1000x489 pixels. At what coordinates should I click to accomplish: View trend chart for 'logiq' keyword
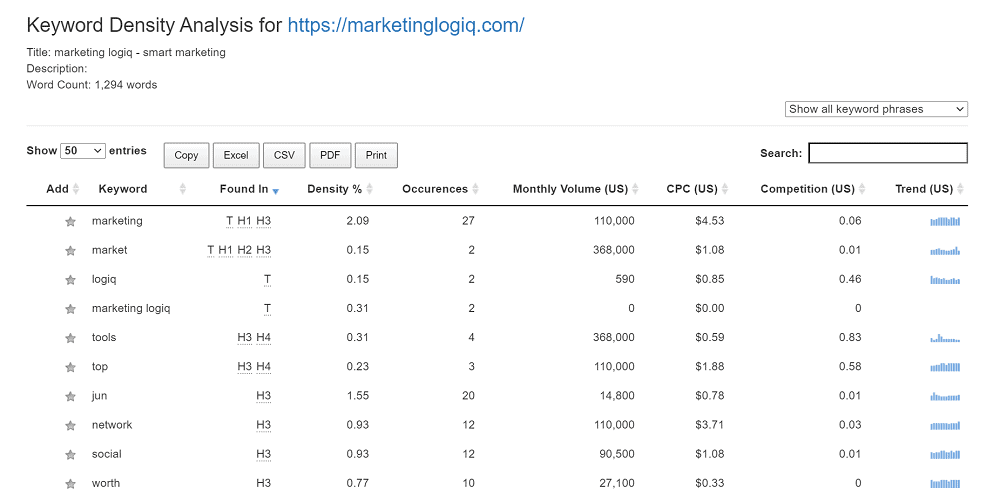click(945, 279)
